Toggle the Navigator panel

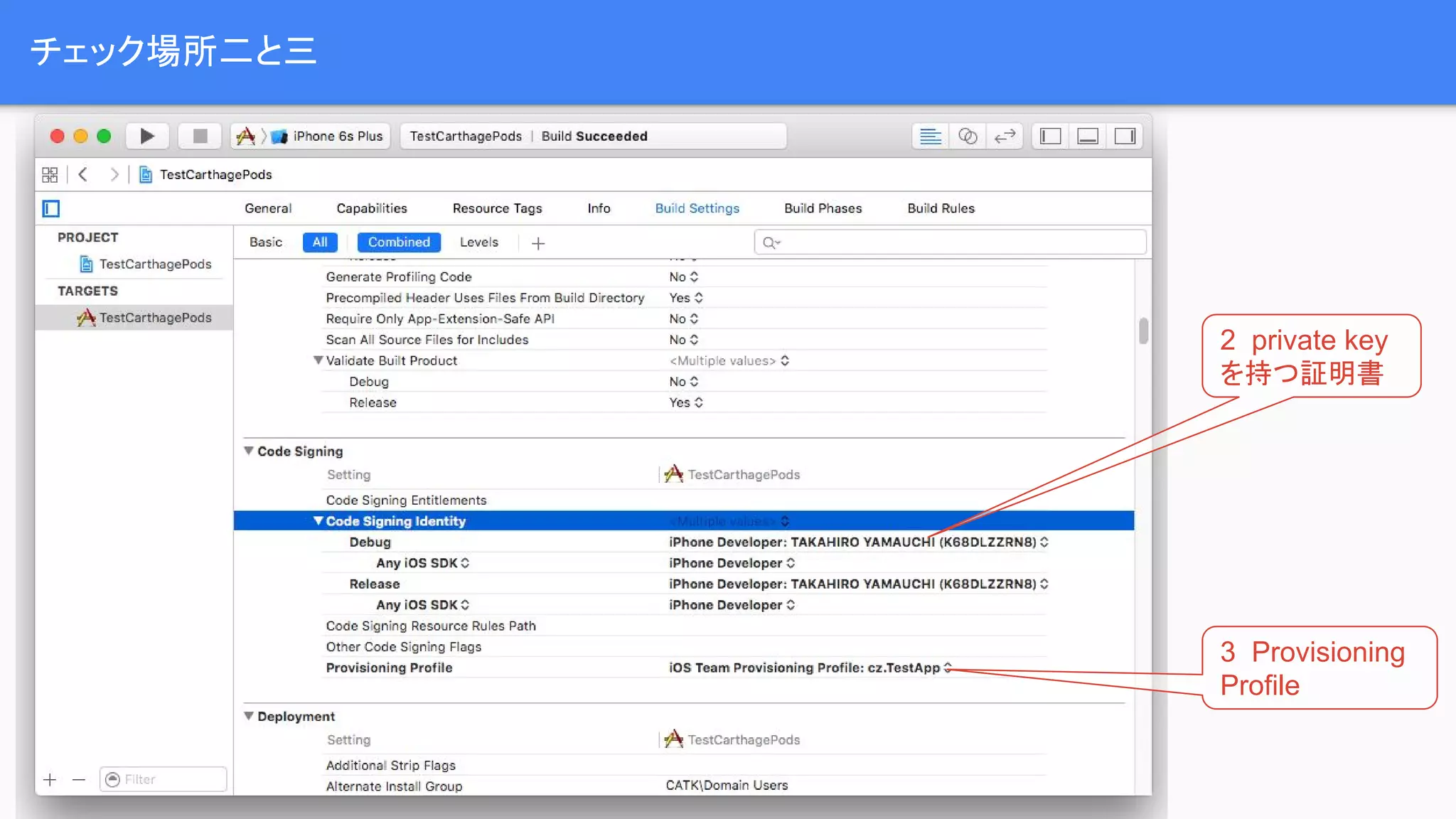click(1050, 136)
